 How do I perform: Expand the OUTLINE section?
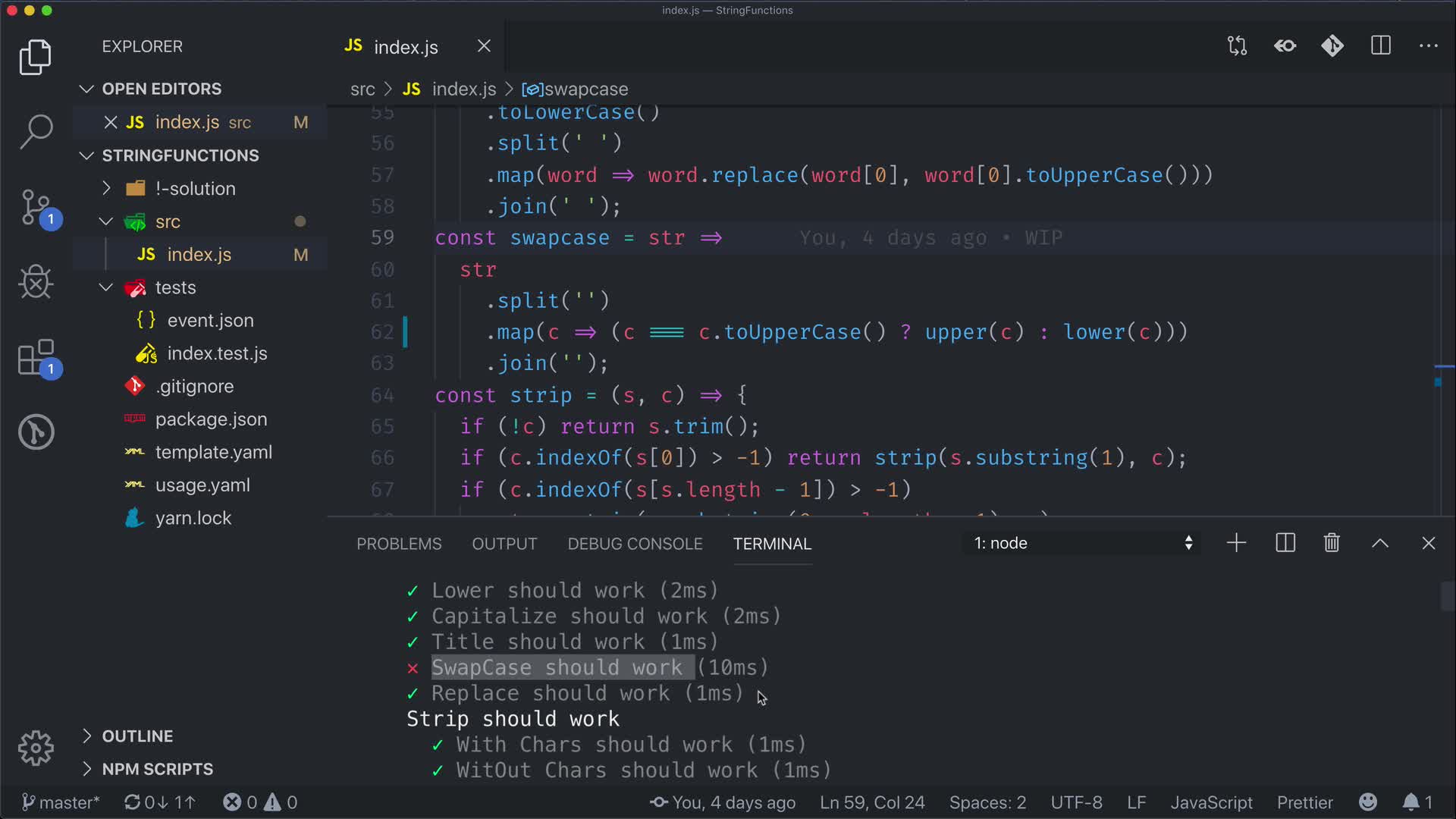click(x=137, y=736)
